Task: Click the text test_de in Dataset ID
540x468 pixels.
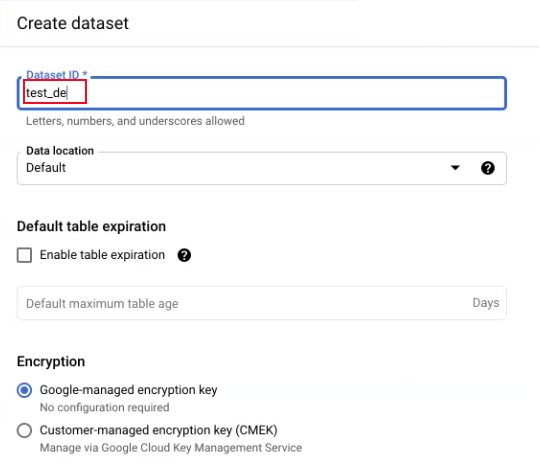Action: pyautogui.click(x=46, y=93)
